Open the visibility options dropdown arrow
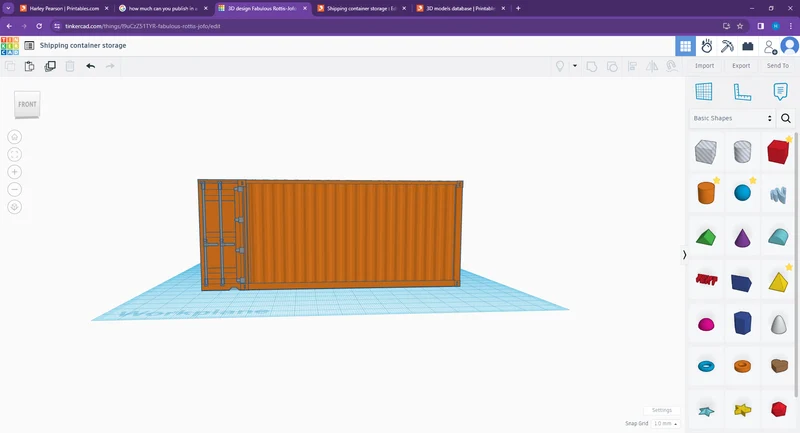This screenshot has width=800, height=433. click(x=574, y=66)
